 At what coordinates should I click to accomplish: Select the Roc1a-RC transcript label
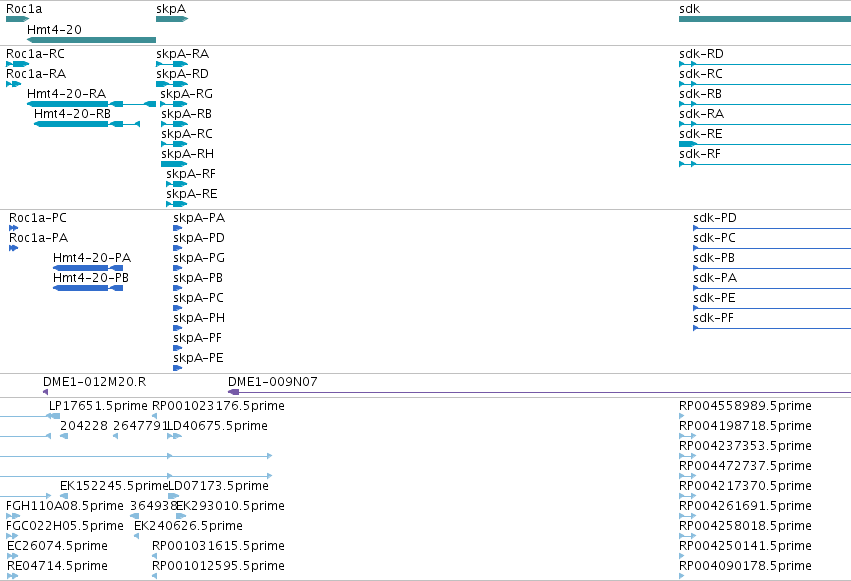(x=35, y=54)
